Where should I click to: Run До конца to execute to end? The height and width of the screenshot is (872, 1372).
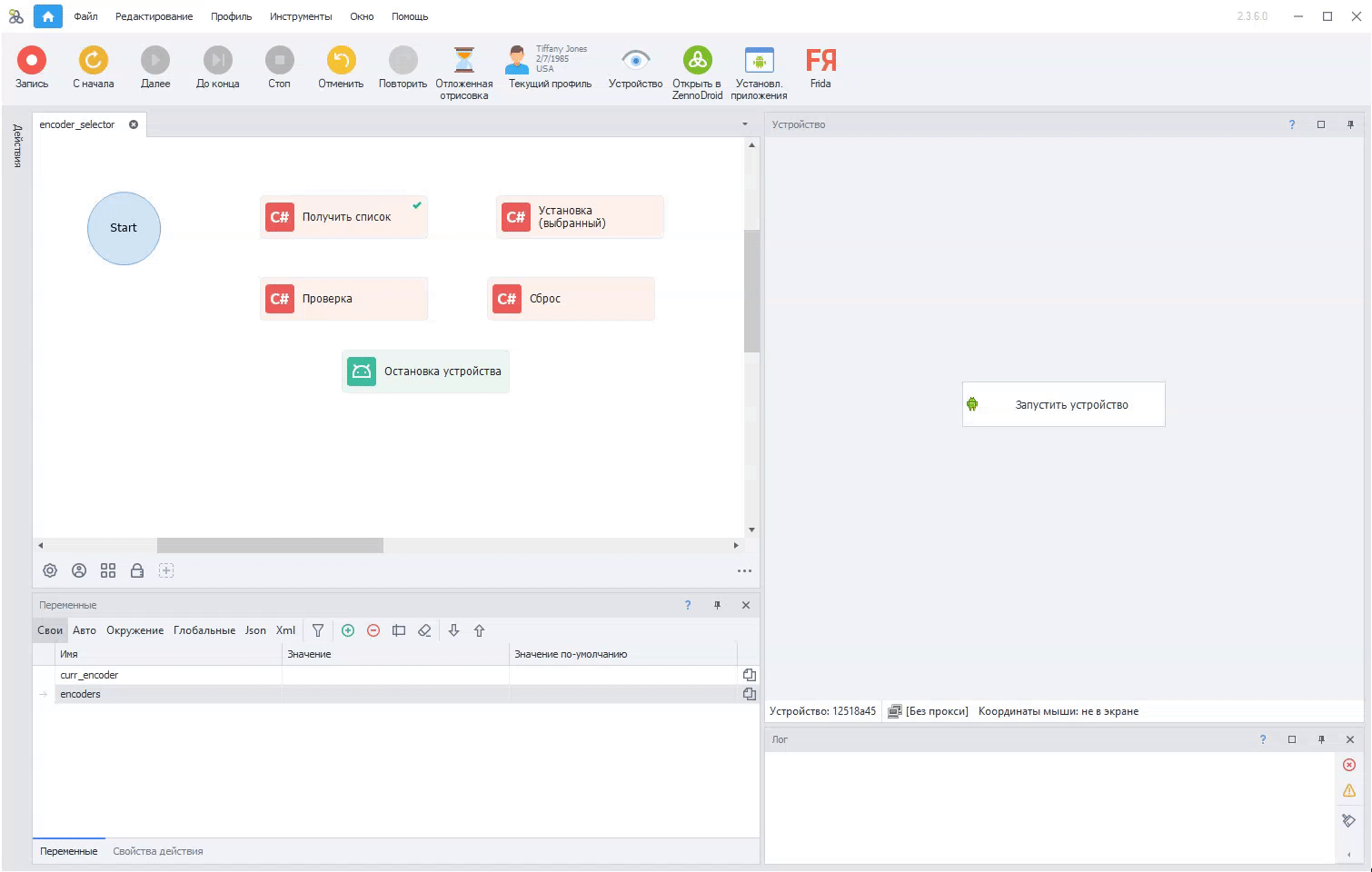click(216, 61)
